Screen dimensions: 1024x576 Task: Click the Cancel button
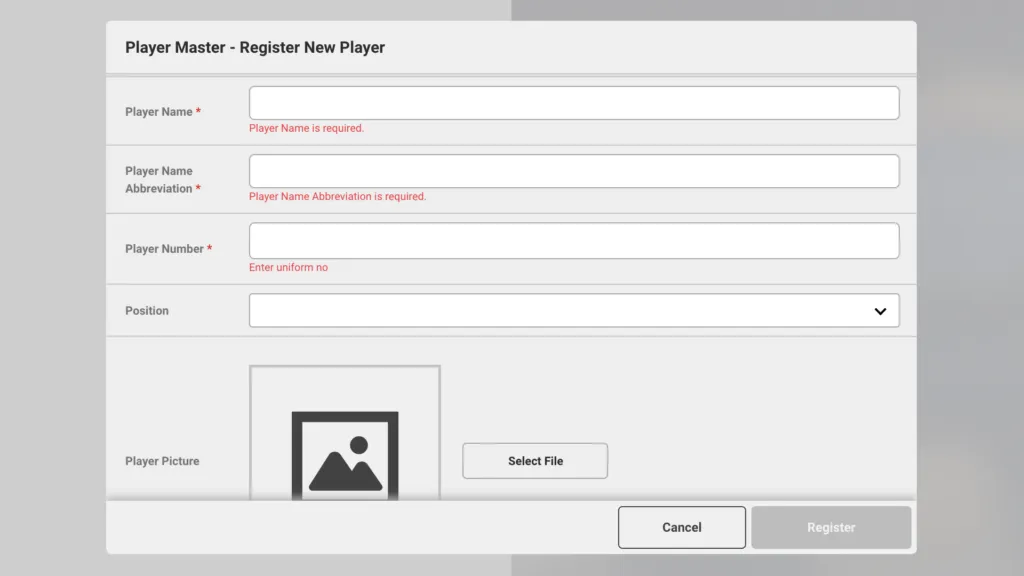pyautogui.click(x=681, y=527)
